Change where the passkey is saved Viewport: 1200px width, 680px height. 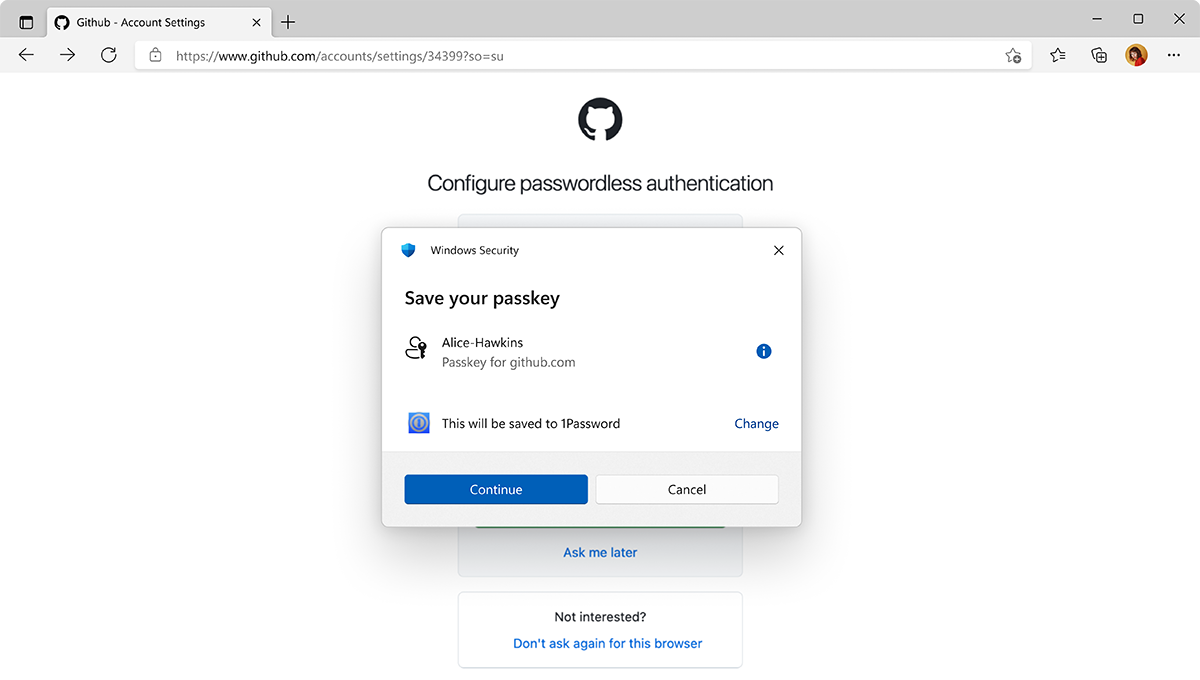(756, 423)
